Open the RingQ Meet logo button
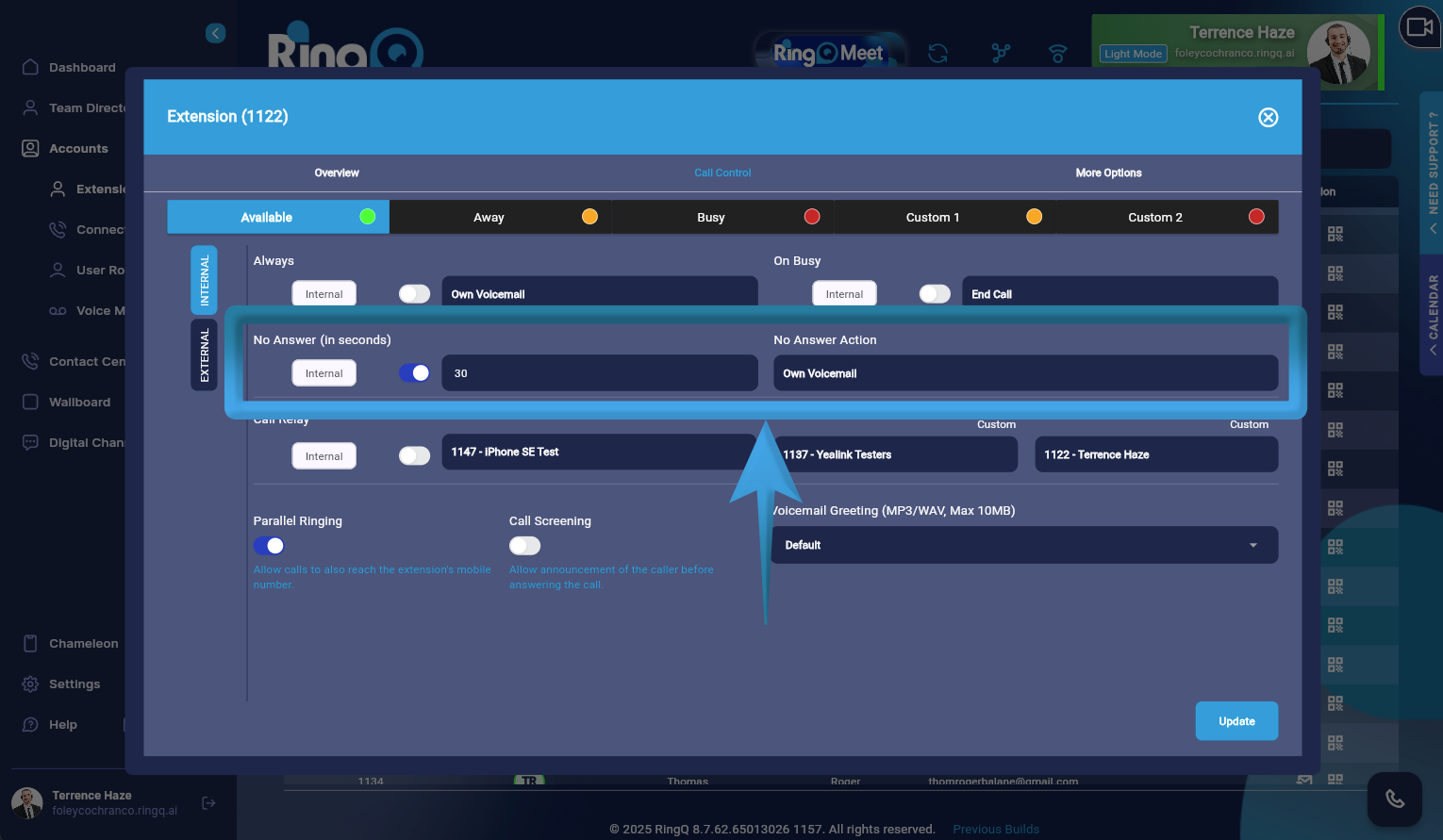Viewport: 1443px width, 840px height. [828, 53]
